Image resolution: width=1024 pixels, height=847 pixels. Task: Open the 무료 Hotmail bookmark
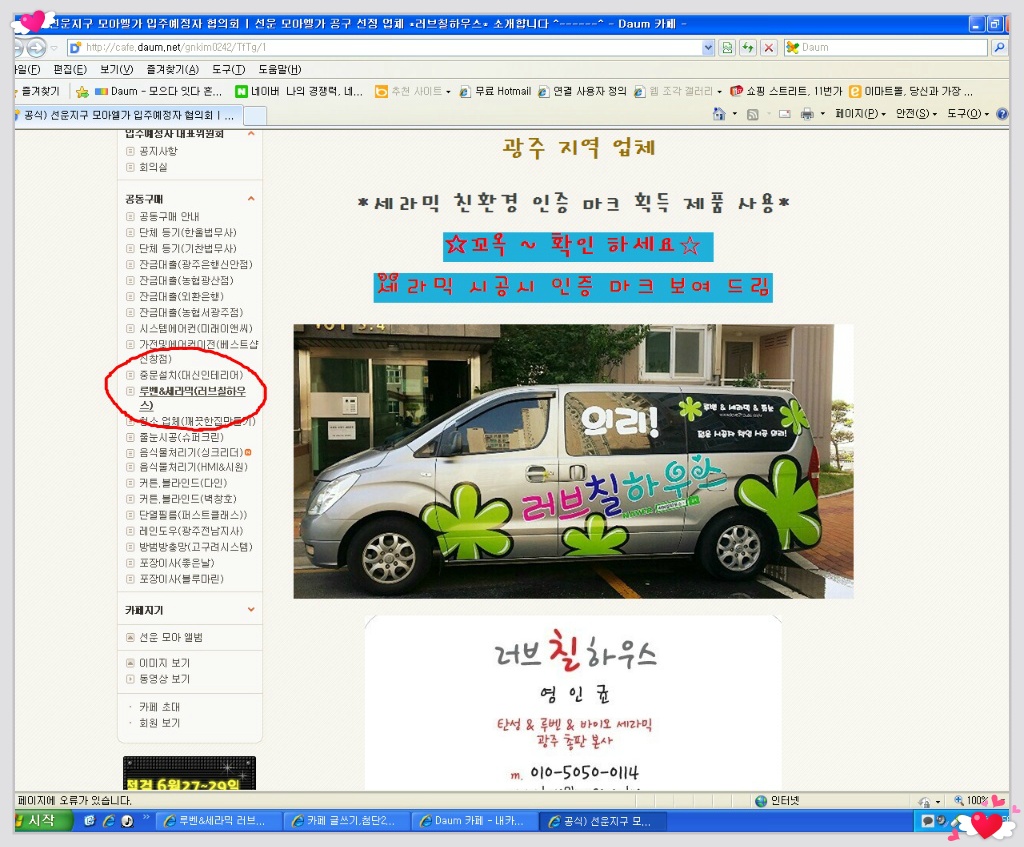coord(495,91)
